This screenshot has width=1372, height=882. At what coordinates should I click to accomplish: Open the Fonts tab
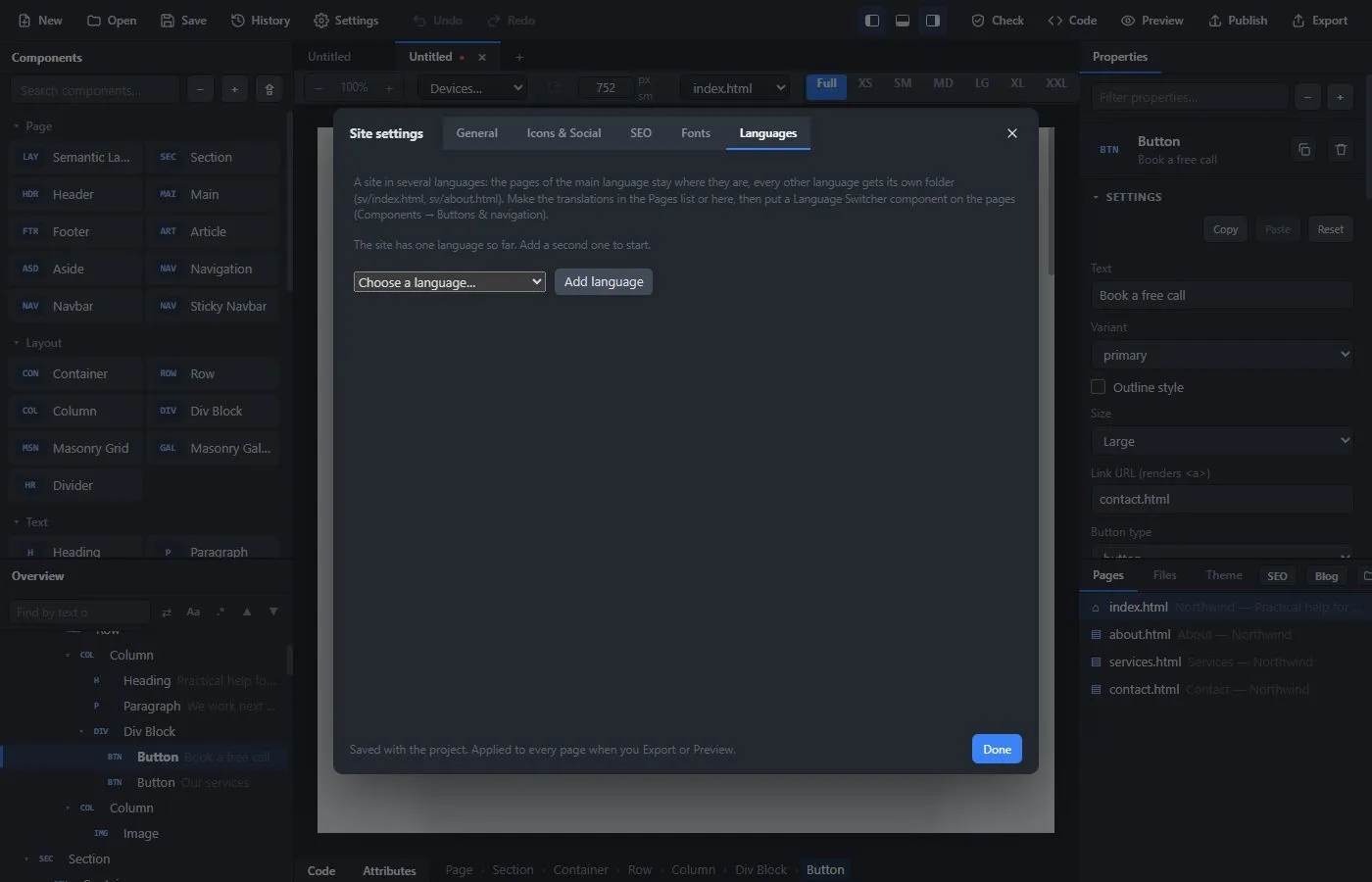pos(696,133)
